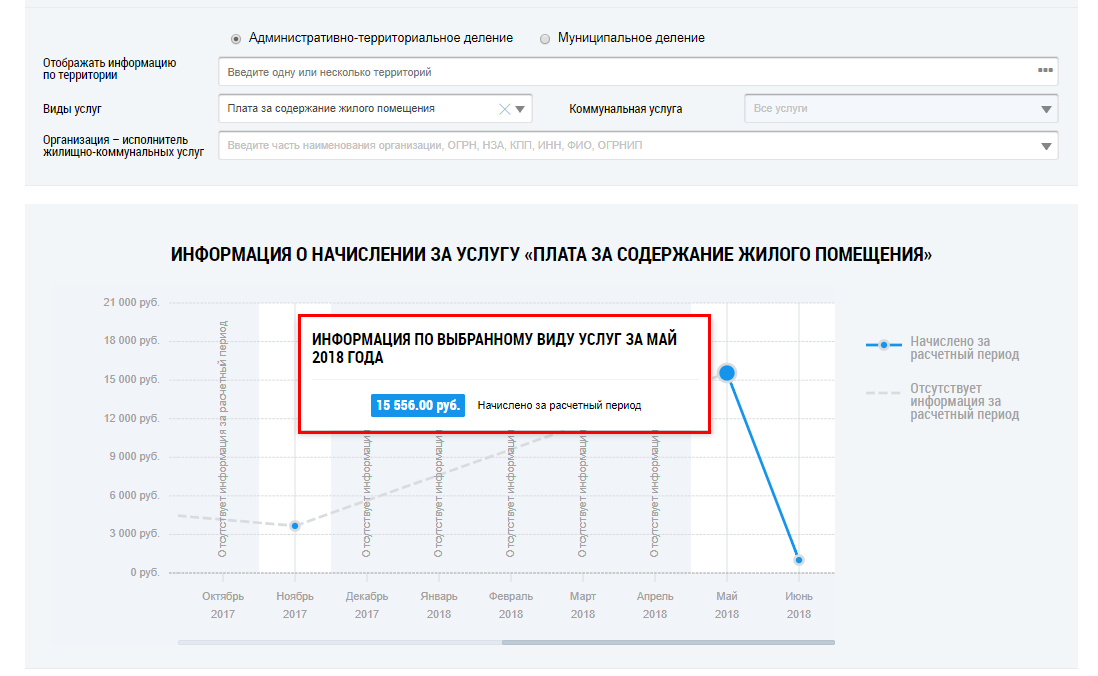The width and height of the screenshot is (1098, 676).
Task: Click the November 2017 data point
Action: tap(295, 526)
